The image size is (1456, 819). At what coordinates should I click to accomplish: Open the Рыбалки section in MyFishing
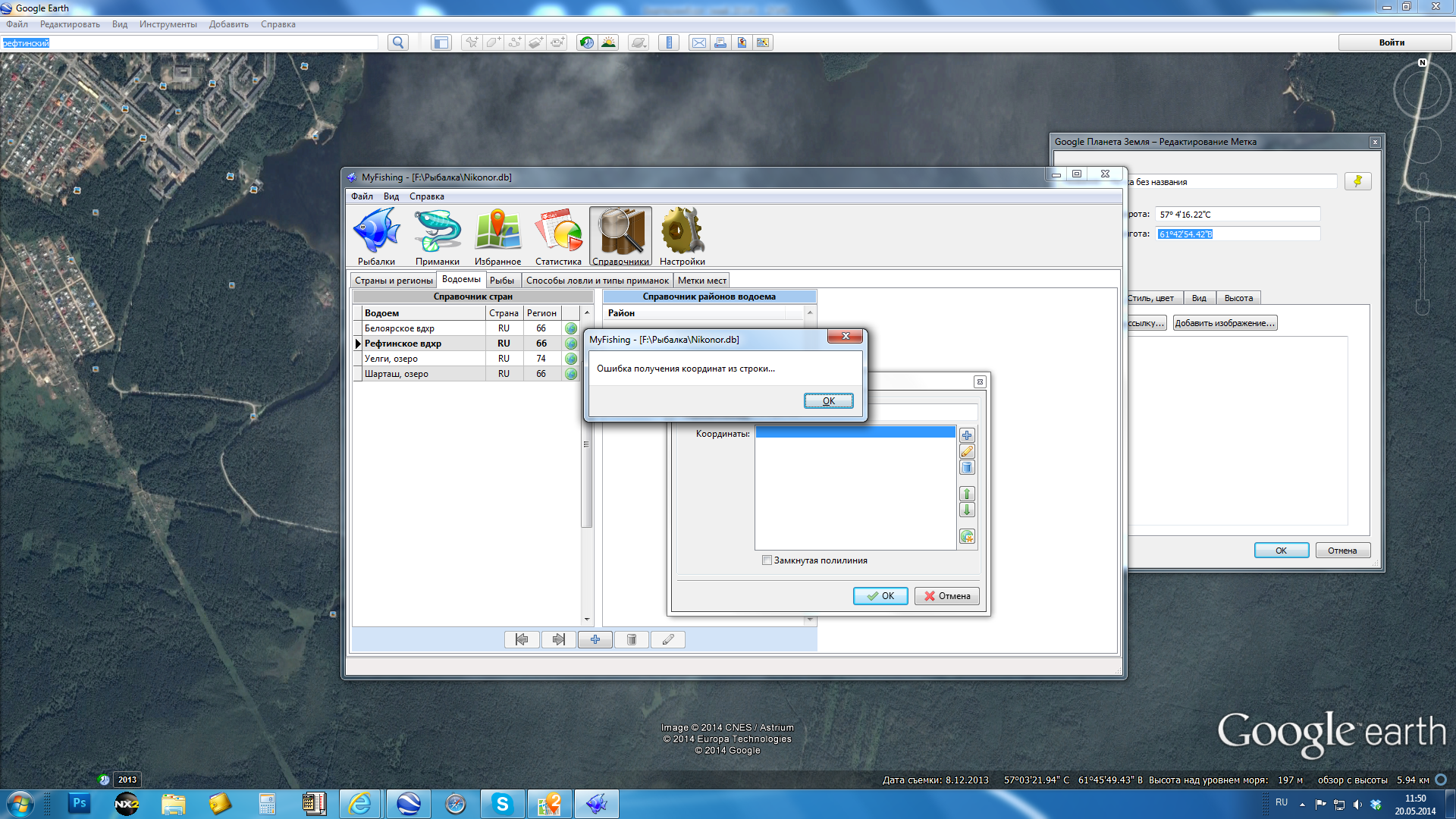pos(377,237)
